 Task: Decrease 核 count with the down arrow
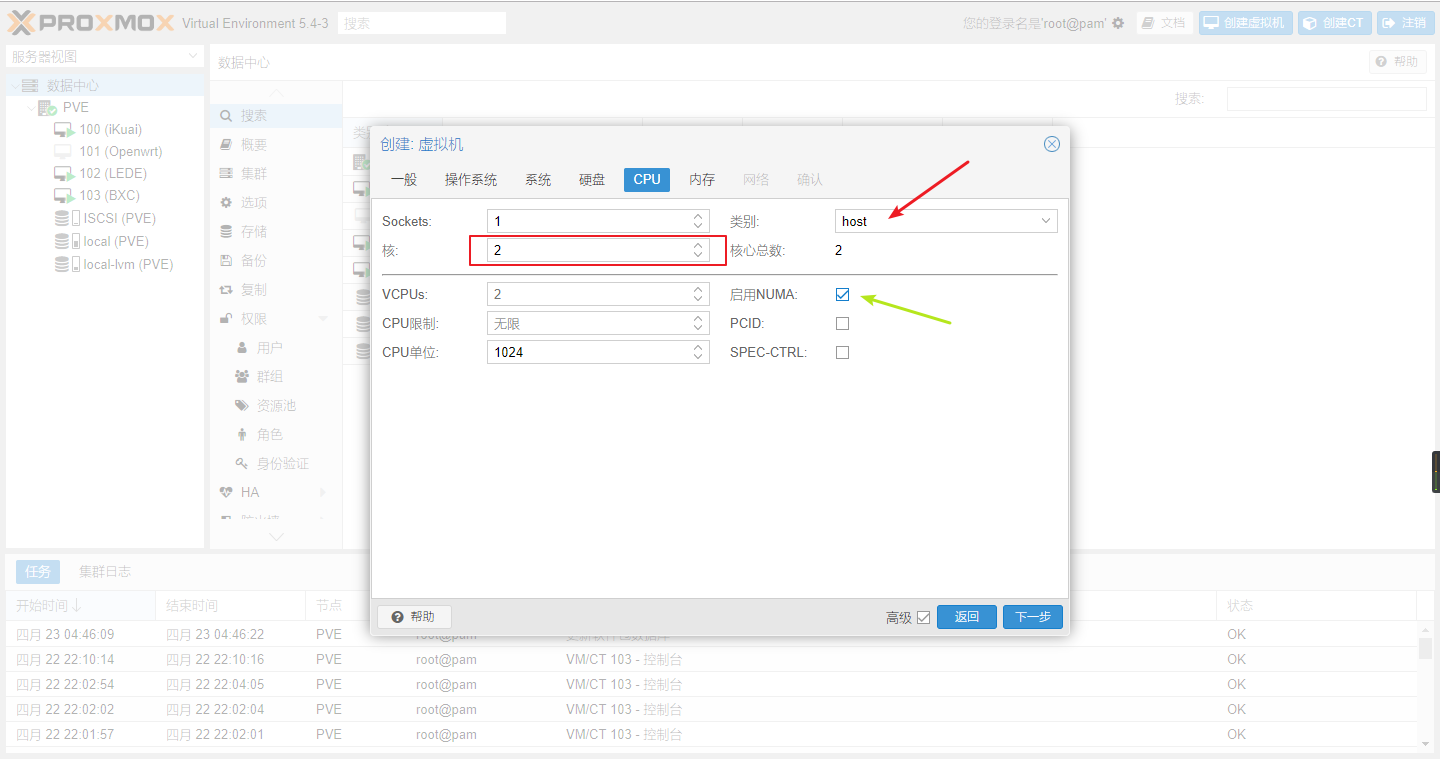[x=698, y=255]
